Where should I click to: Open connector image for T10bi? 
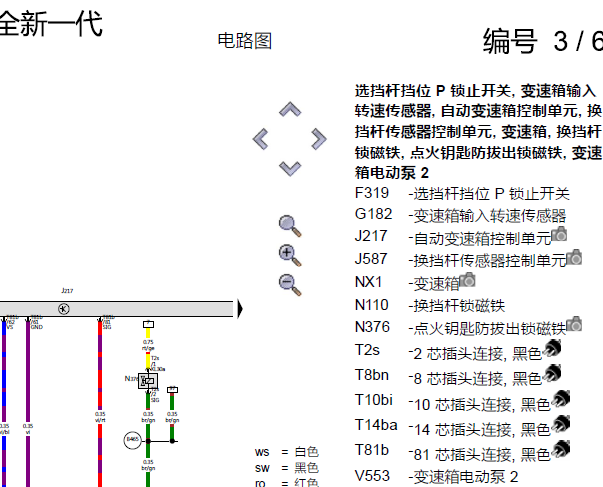pyautogui.click(x=561, y=399)
